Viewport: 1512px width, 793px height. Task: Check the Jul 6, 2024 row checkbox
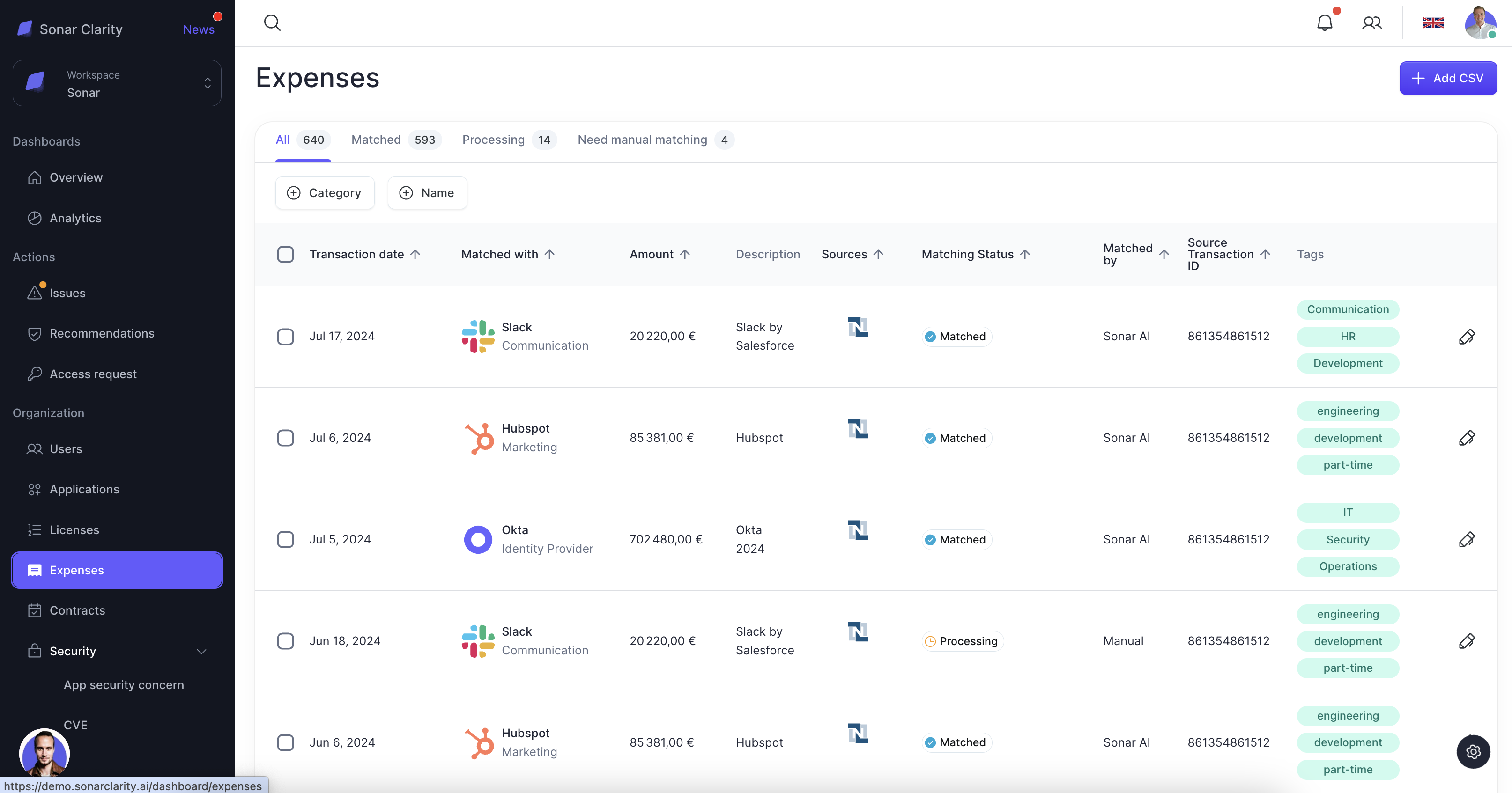(x=285, y=438)
